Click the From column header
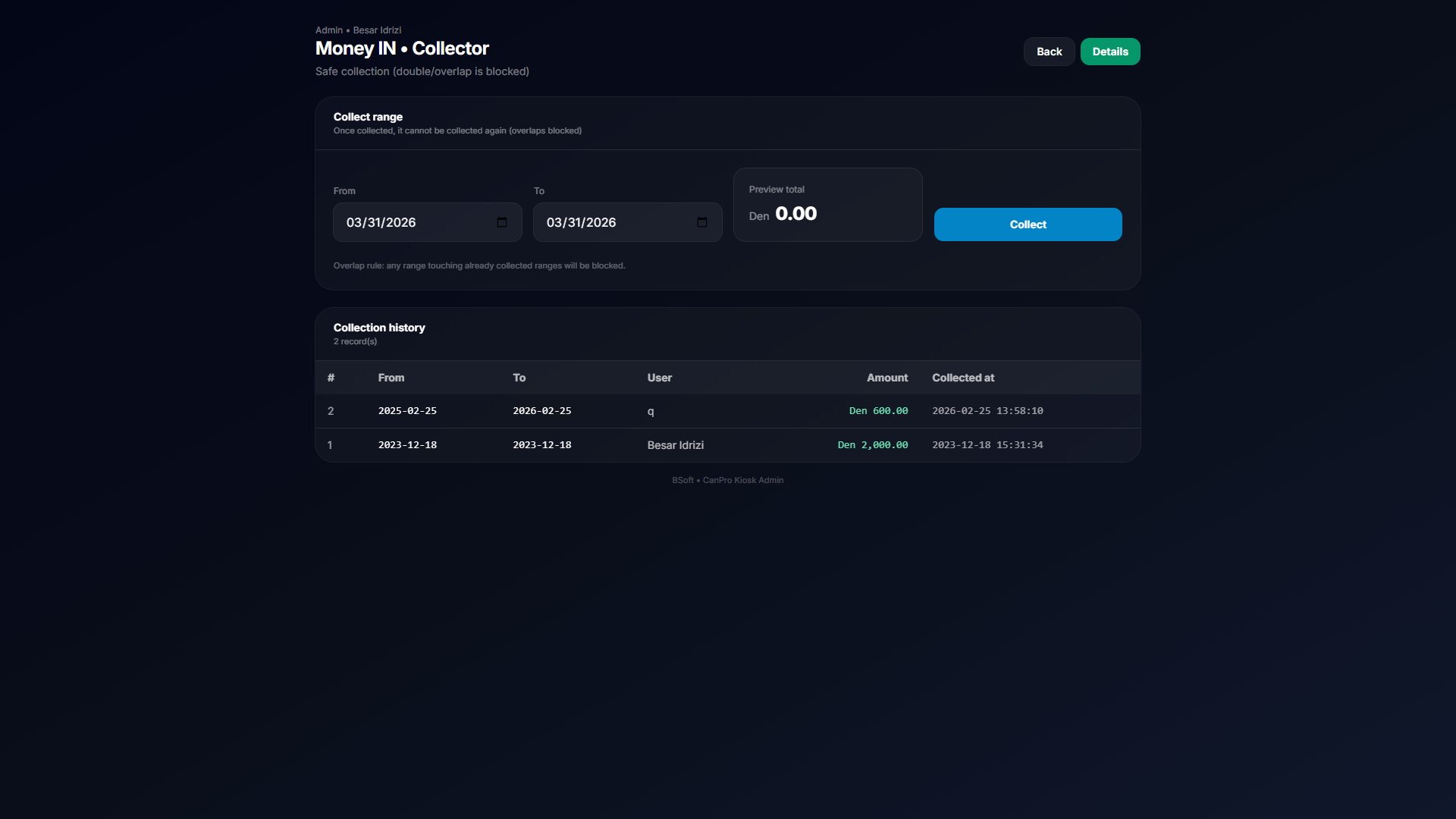This screenshot has width=1456, height=819. coord(391,377)
